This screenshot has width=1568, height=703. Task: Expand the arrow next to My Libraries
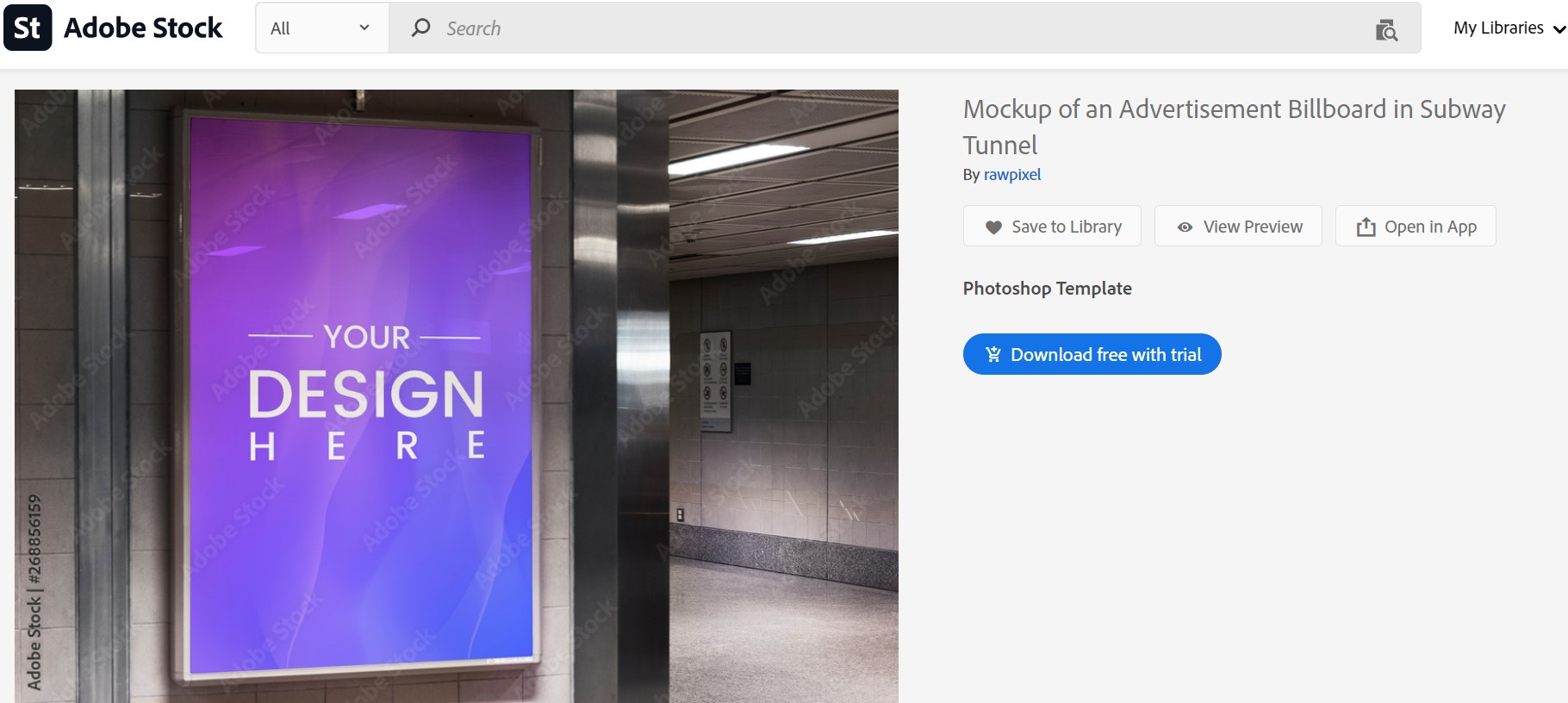pyautogui.click(x=1559, y=29)
